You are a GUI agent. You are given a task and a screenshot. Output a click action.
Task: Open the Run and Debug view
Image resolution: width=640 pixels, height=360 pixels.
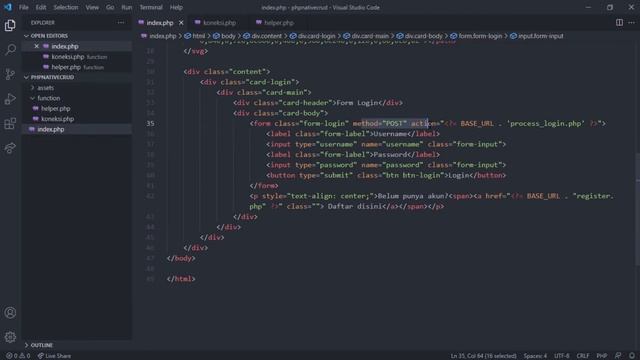click(x=10, y=99)
